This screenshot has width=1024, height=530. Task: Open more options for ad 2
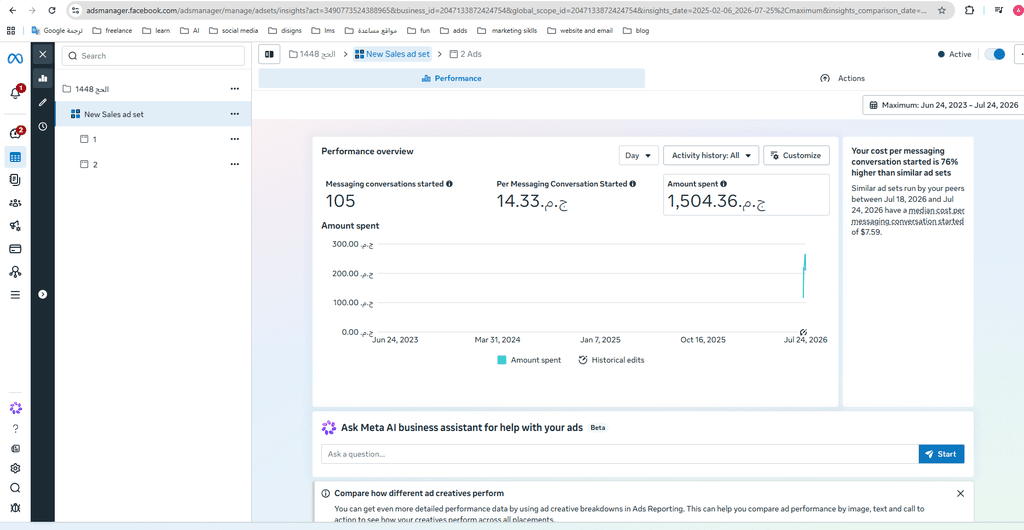pyautogui.click(x=234, y=164)
